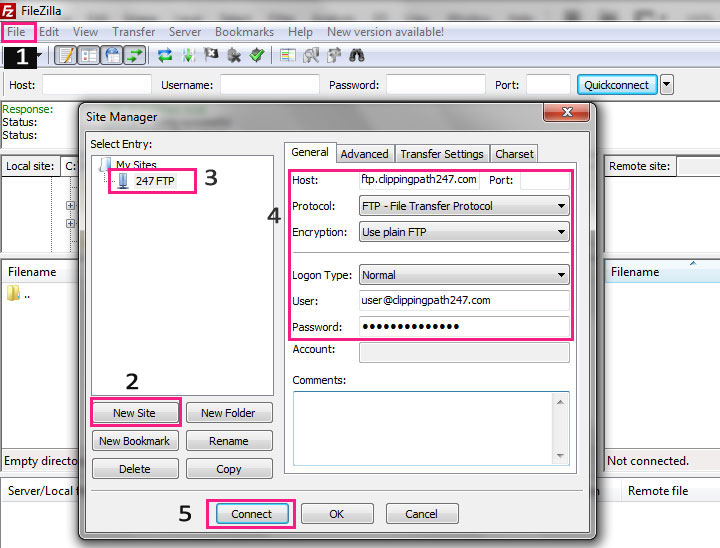
Task: Toggle processing of the transfer queue
Action: pyautogui.click(x=188, y=56)
